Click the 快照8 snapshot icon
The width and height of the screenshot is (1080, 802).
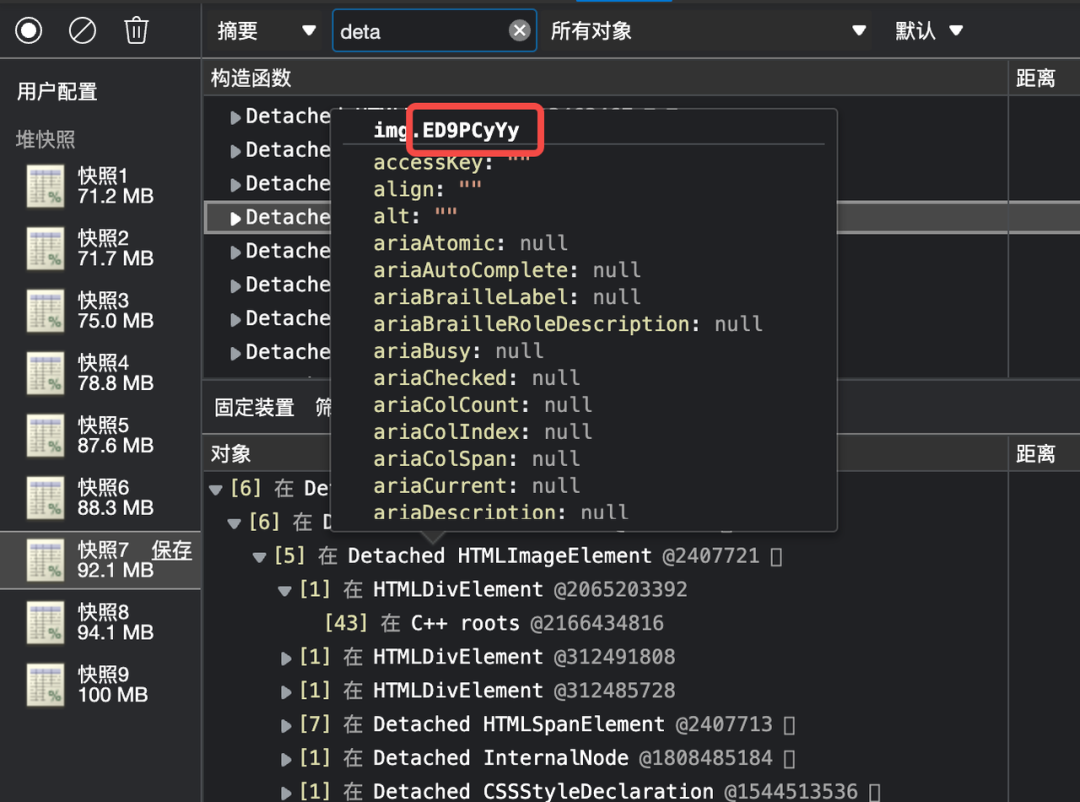pyautogui.click(x=45, y=622)
